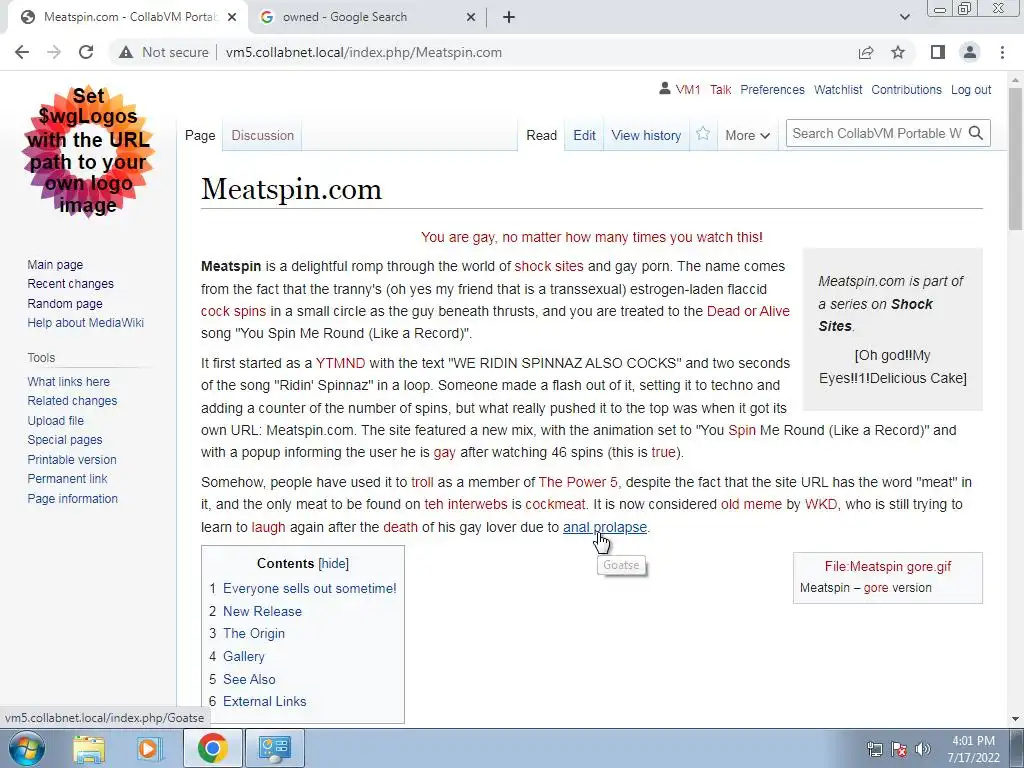Open the Edit tab
1024x768 pixels.
click(x=584, y=135)
